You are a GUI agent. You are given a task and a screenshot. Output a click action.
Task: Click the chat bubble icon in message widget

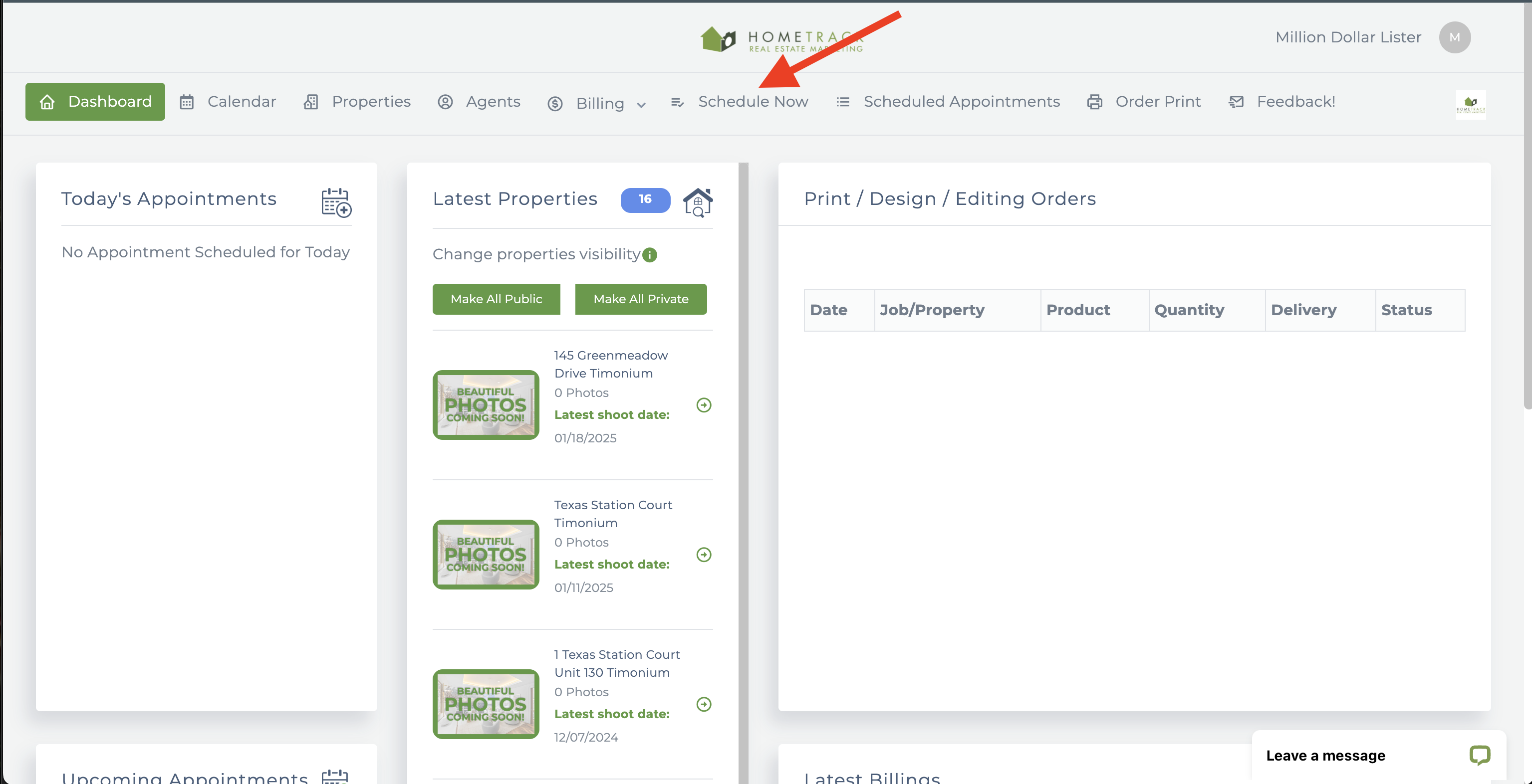tap(1479, 755)
